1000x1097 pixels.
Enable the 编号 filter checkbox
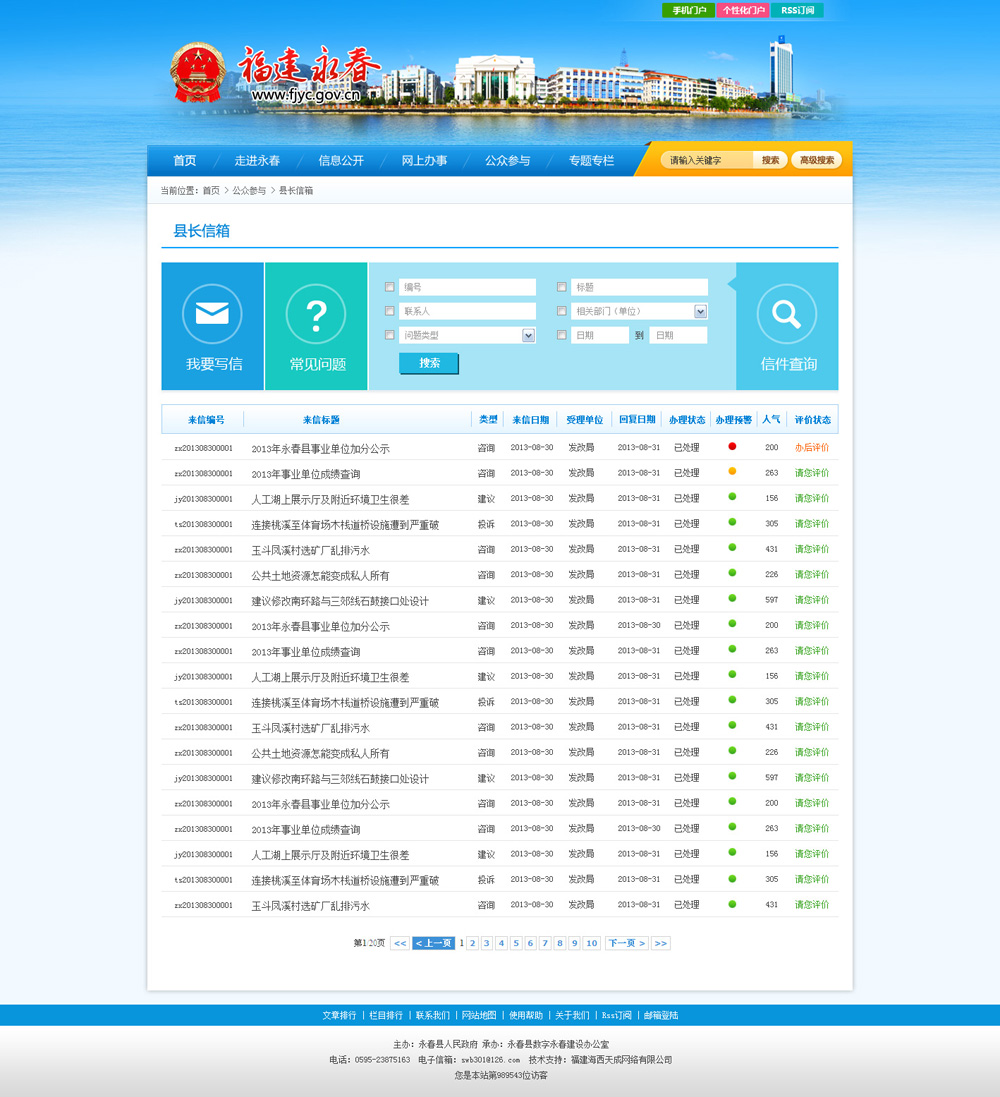390,287
